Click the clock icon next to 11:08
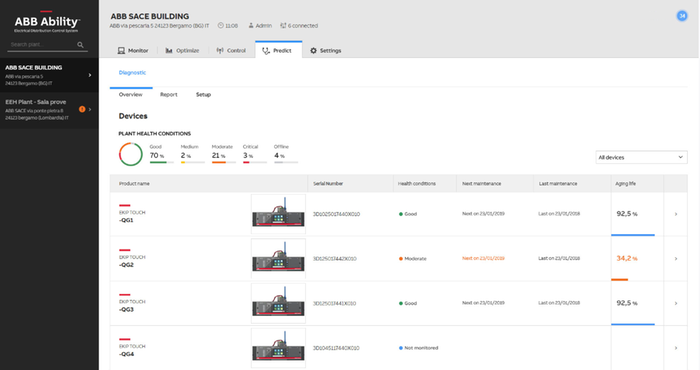Screen dimensions: 700x370 coord(221,26)
